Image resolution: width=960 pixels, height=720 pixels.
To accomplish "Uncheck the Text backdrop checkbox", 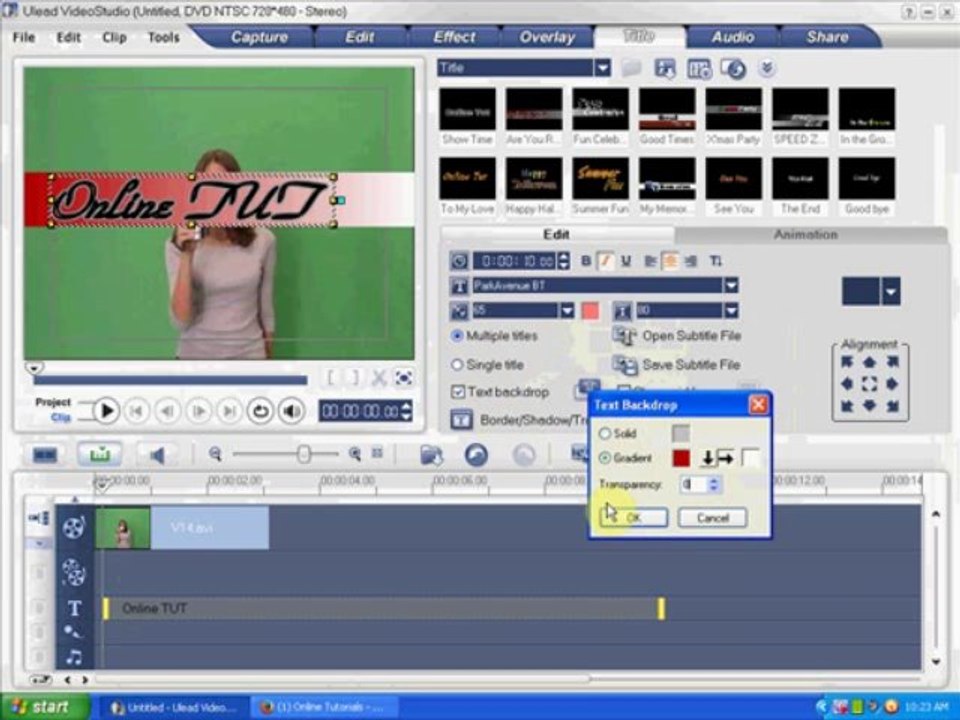I will click(457, 392).
